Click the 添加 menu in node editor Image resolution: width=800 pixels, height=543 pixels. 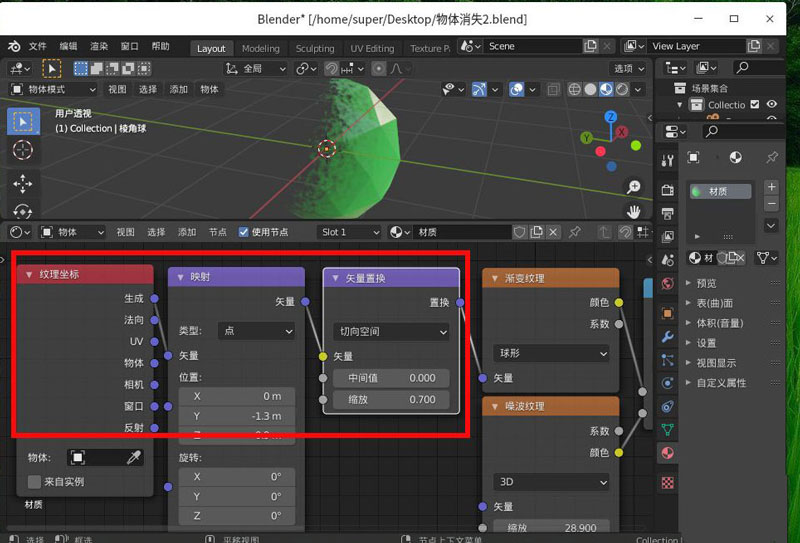187,232
